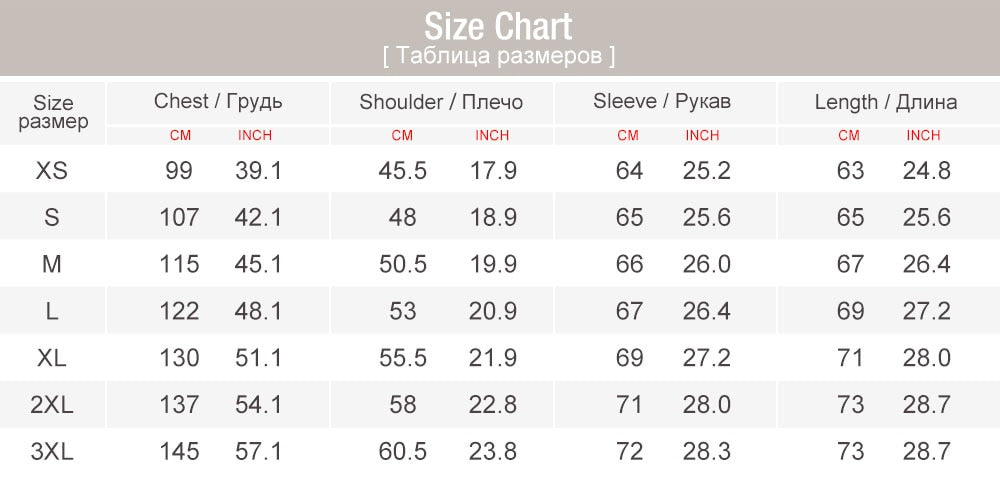The image size is (1000, 499).
Task: Click length value 24.8 inches for XS
Action: pos(927,171)
